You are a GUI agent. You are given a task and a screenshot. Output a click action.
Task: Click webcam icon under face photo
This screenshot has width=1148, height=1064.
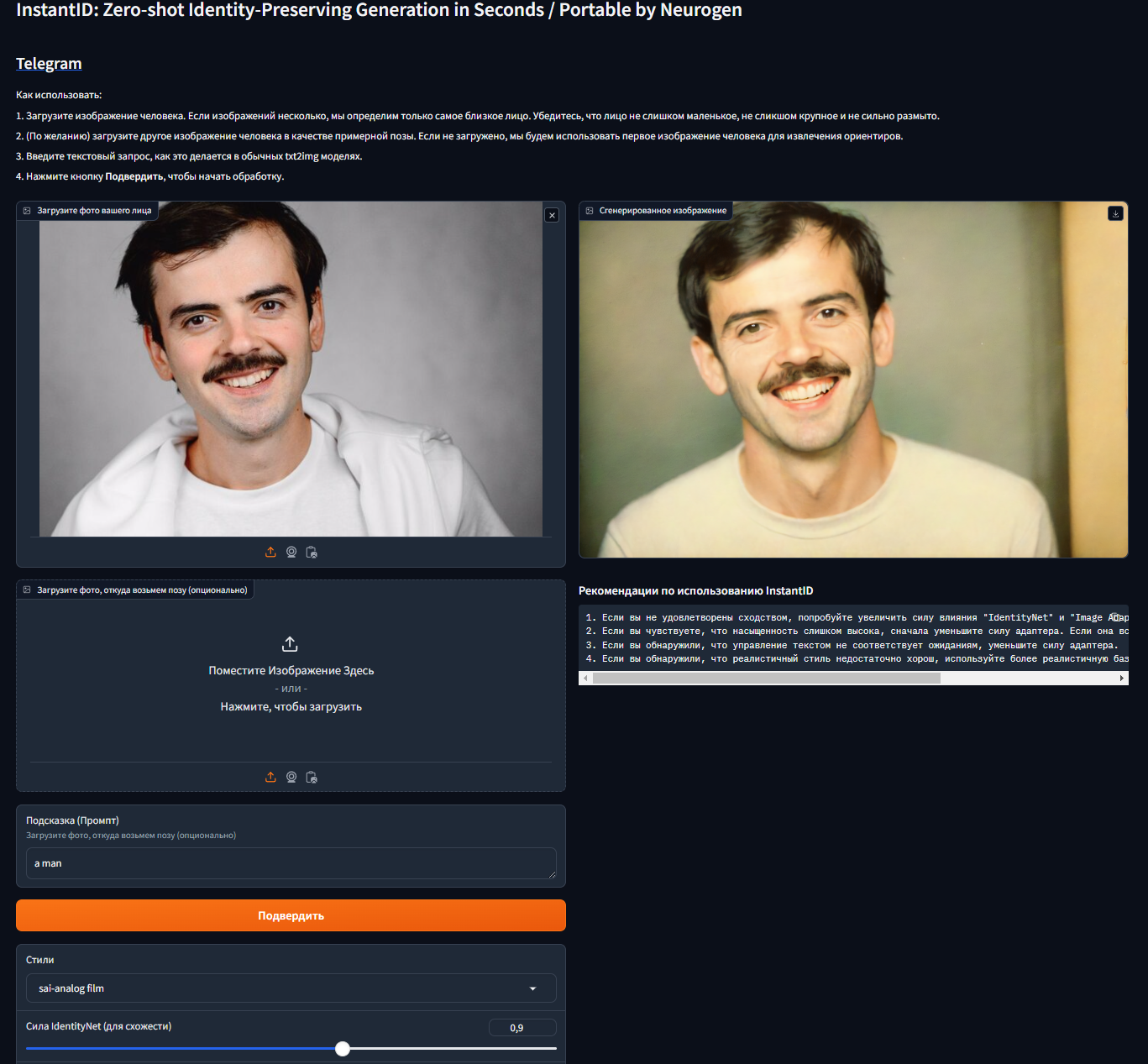click(291, 552)
